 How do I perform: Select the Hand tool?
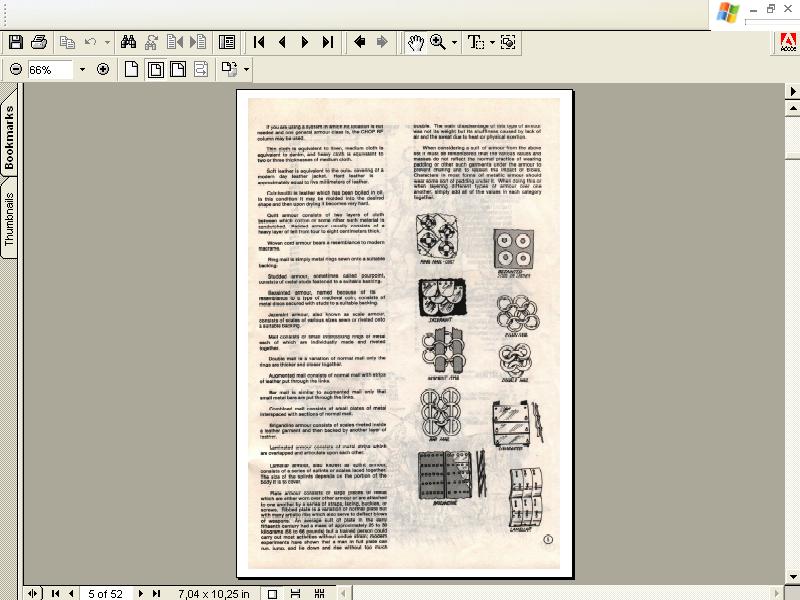pyautogui.click(x=416, y=42)
